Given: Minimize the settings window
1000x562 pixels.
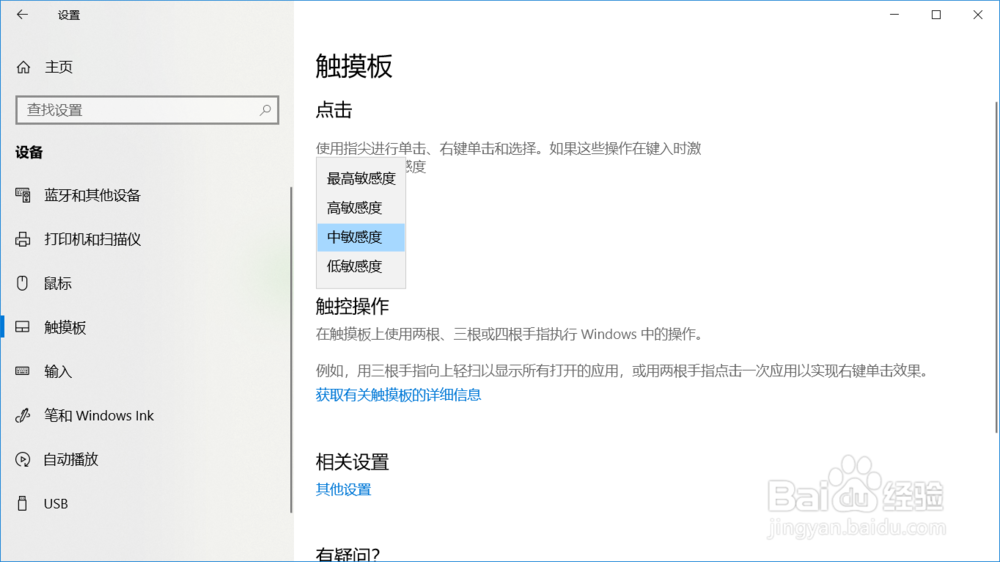Looking at the screenshot, I should 895,14.
